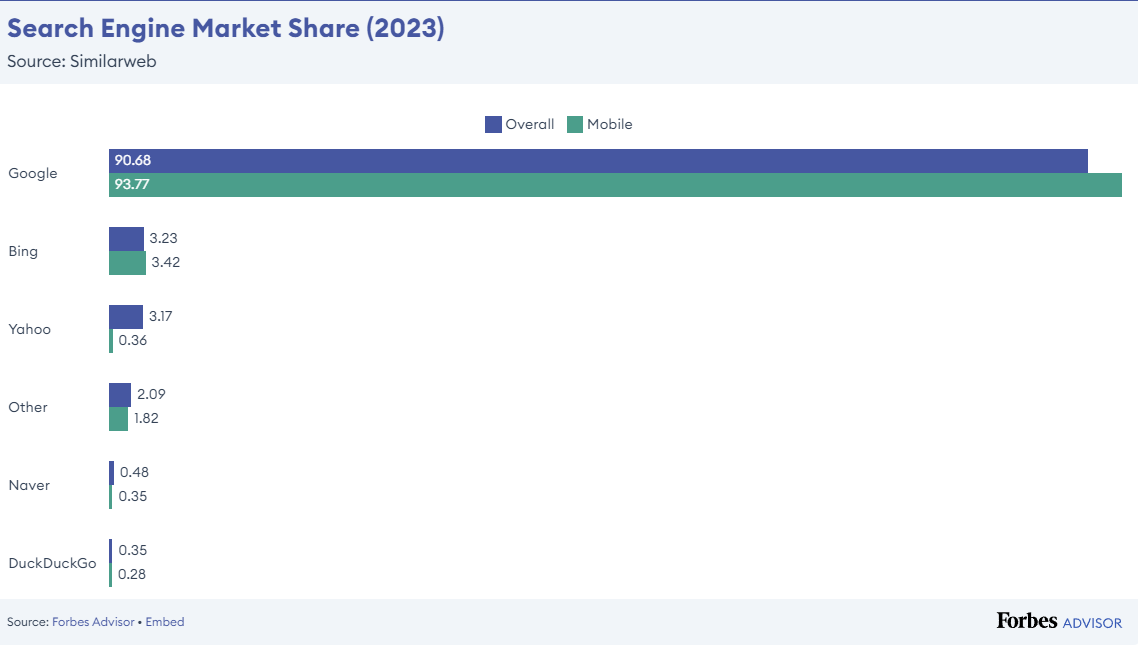The width and height of the screenshot is (1138, 651).
Task: Click the Forbes Advisor logo
Action: (x=1059, y=621)
